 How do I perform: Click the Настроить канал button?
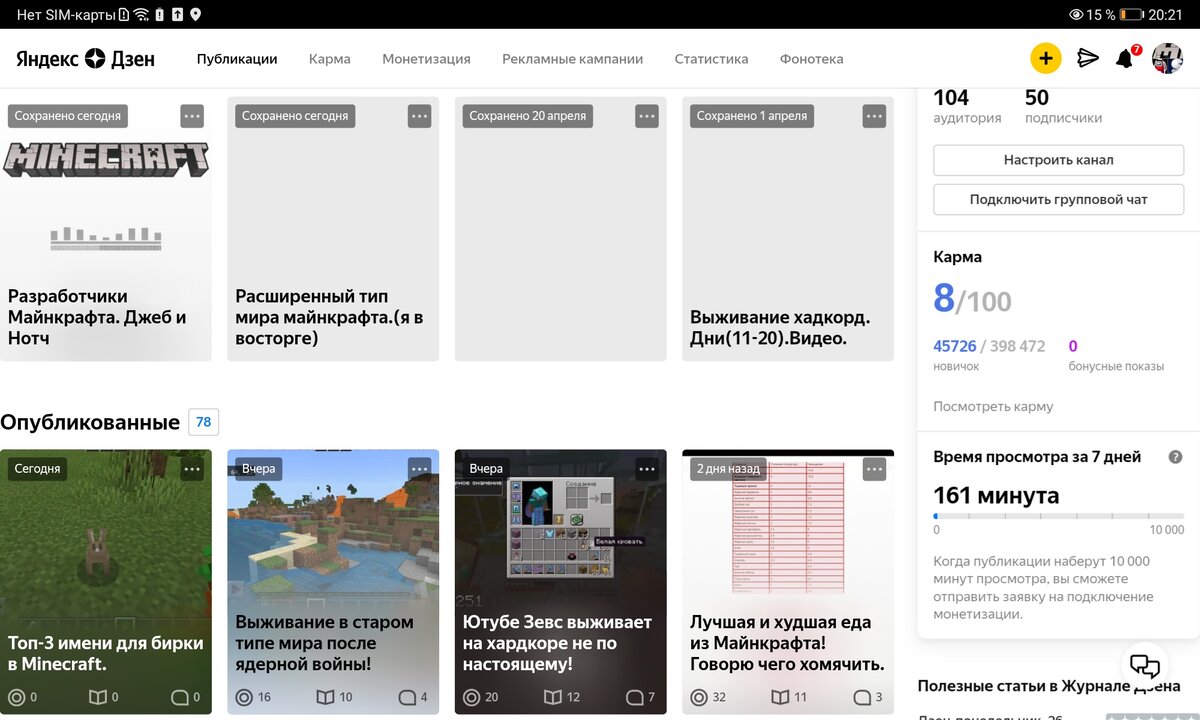(1059, 160)
